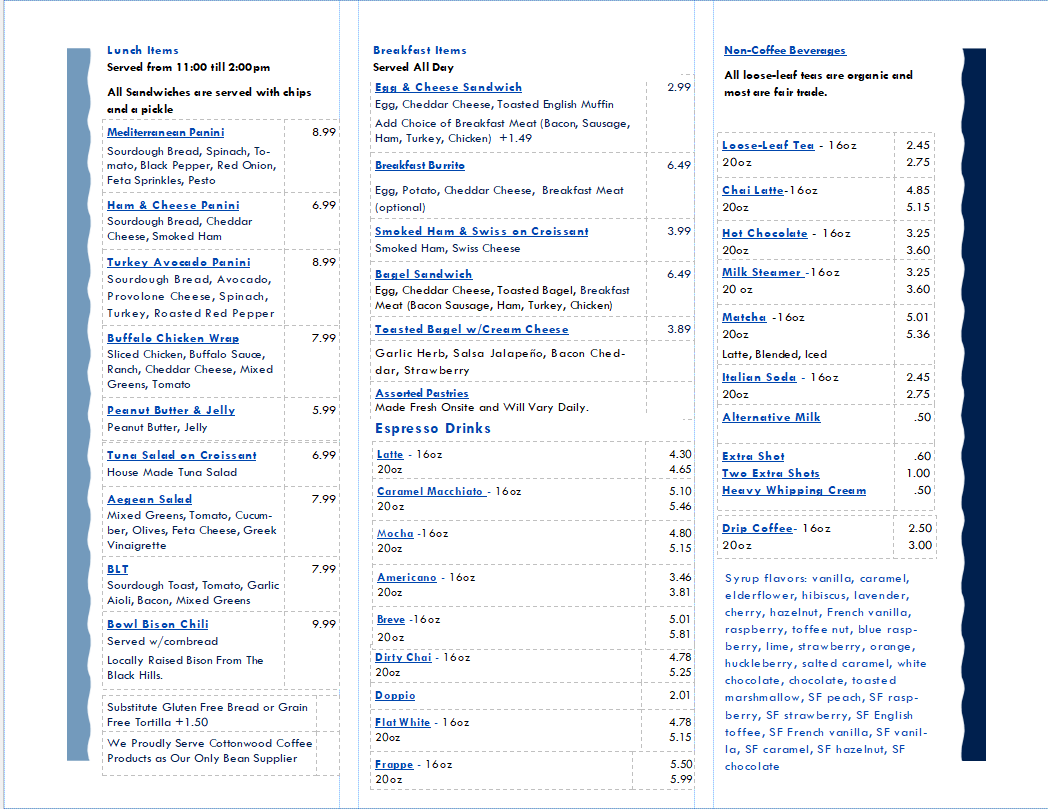1048x809 pixels.
Task: Click the Non-Coffee Beverages header
Action: pyautogui.click(x=784, y=50)
